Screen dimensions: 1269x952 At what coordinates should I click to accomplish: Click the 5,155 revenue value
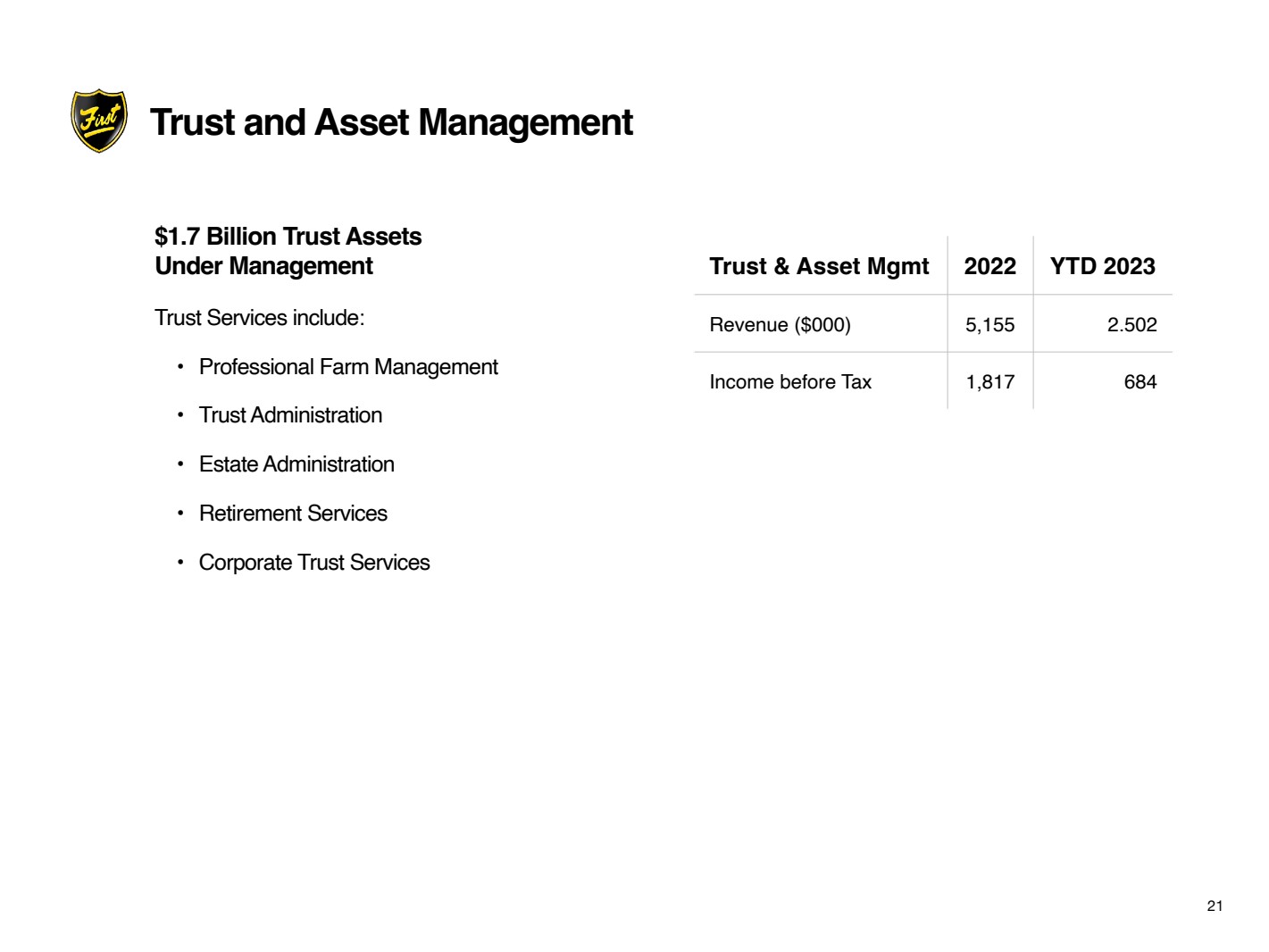click(989, 325)
